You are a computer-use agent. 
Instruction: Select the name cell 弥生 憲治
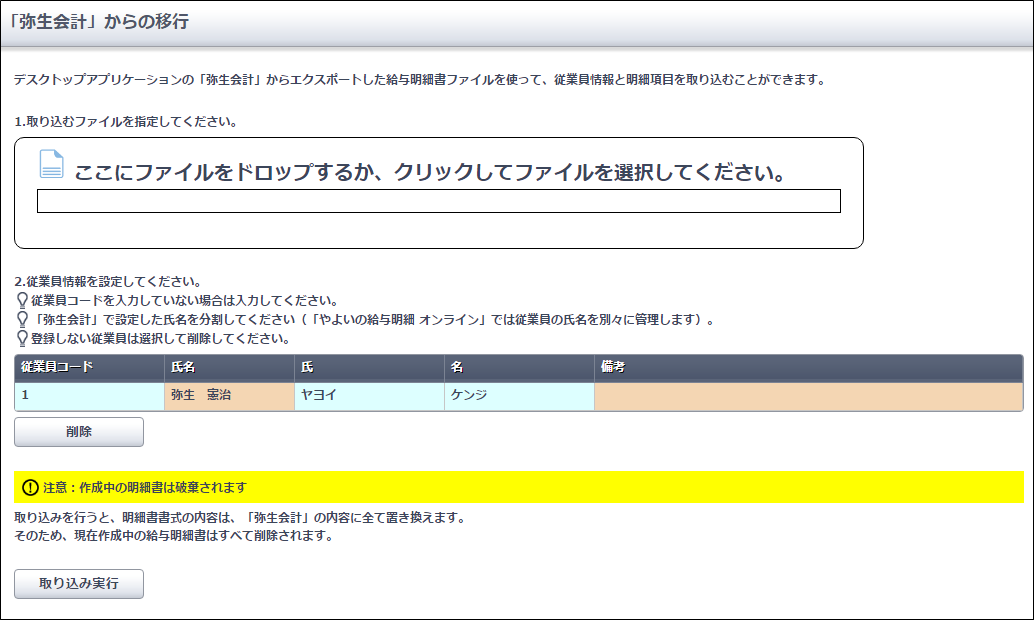pos(229,396)
